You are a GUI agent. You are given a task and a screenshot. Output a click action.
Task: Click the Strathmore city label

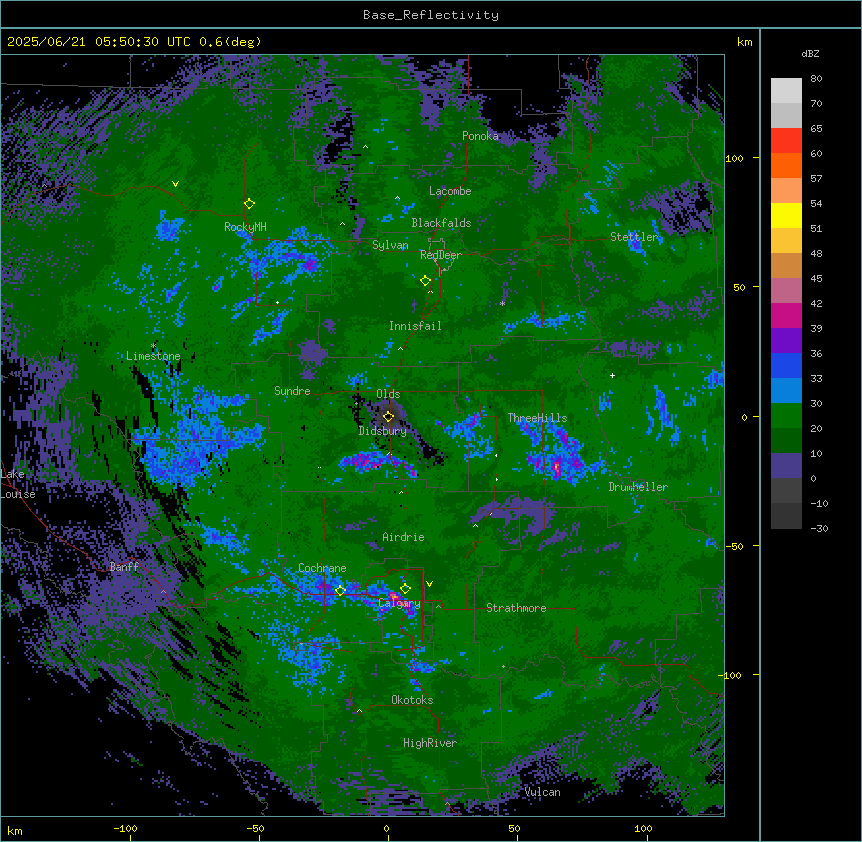[516, 608]
